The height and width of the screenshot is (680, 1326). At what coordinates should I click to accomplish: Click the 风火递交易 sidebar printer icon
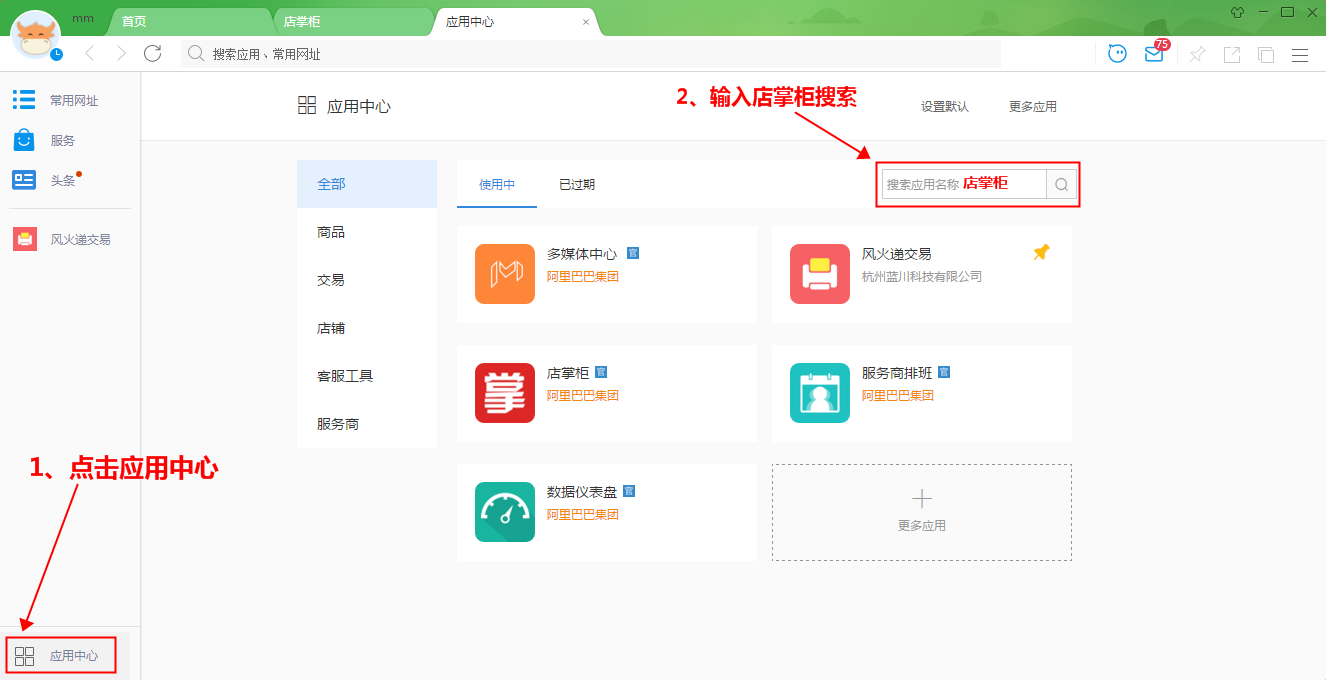(25, 239)
